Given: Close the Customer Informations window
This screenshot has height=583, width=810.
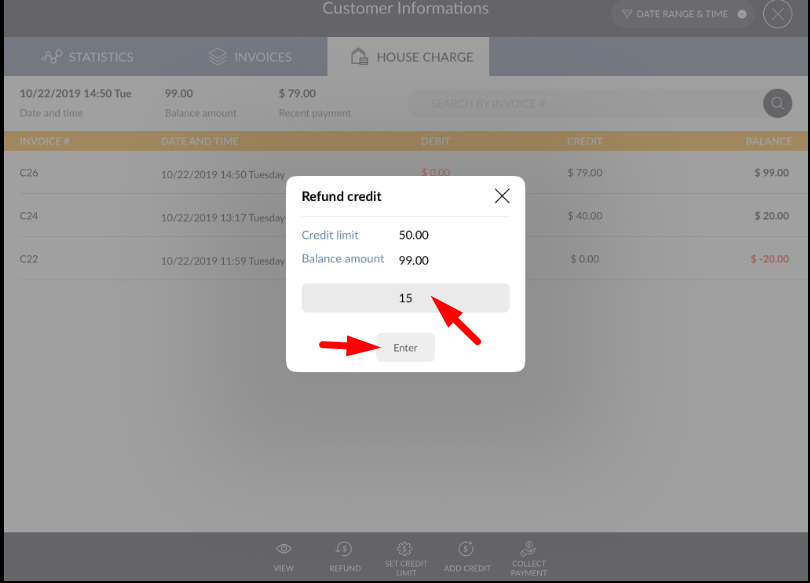Looking at the screenshot, I should pyautogui.click(x=777, y=14).
